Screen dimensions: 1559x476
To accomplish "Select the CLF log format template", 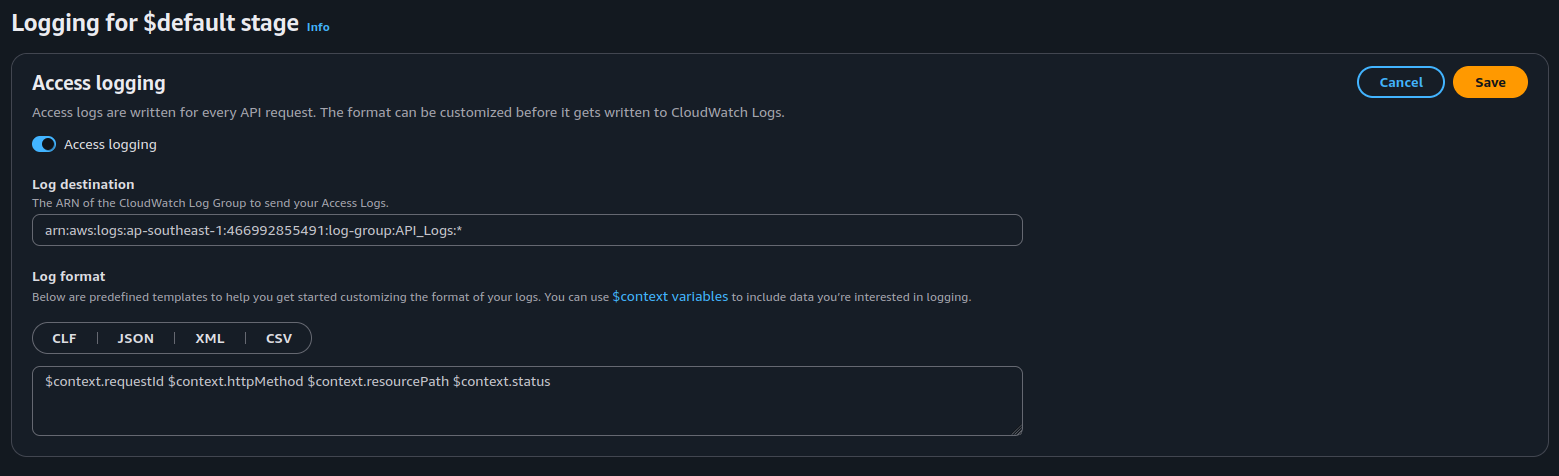I will [65, 338].
